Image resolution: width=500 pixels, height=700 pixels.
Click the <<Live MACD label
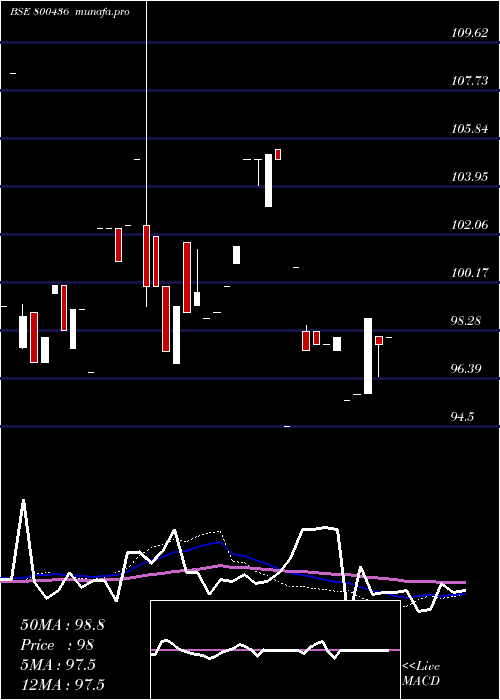(421, 674)
